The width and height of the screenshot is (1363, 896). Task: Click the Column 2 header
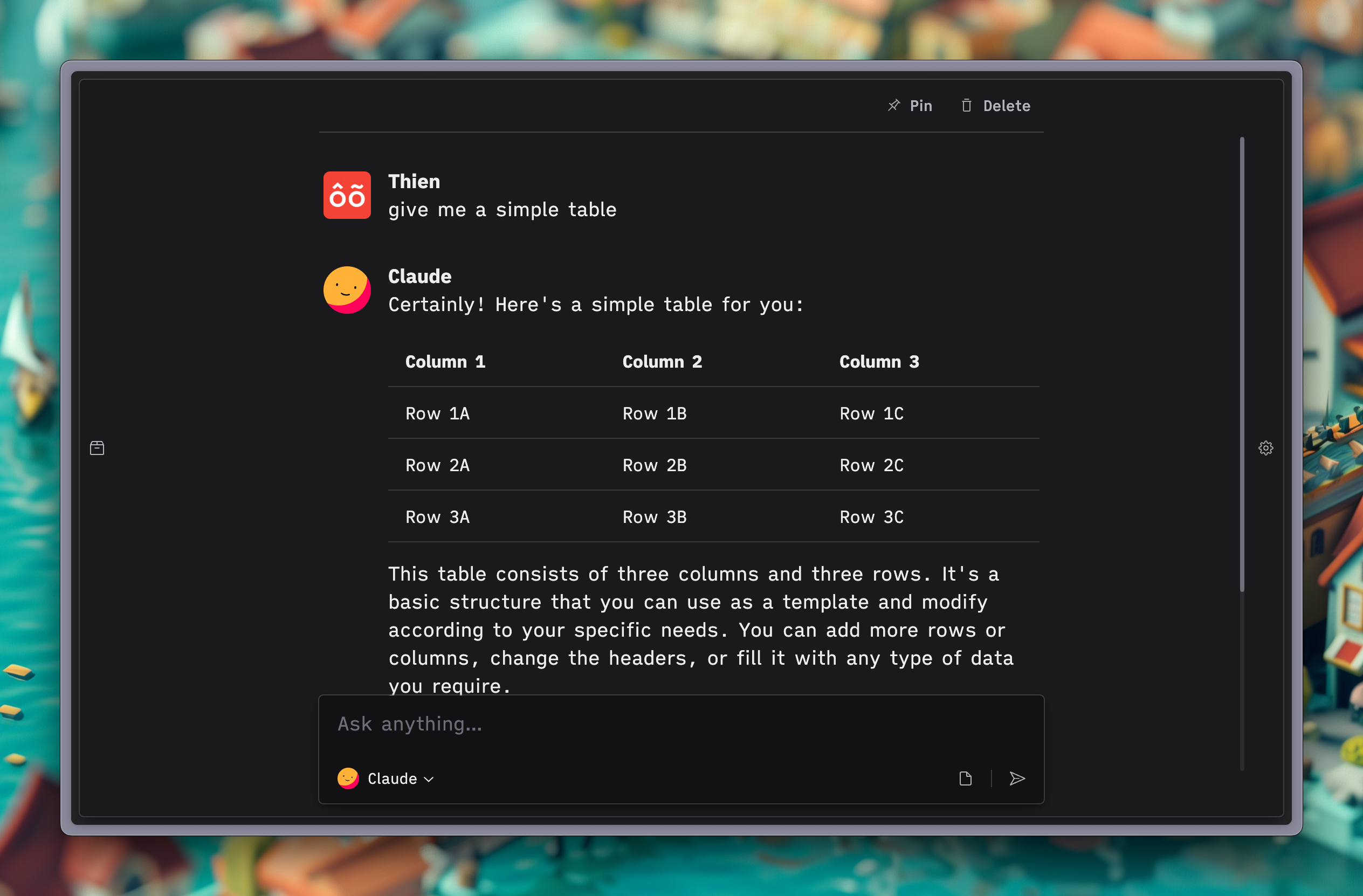click(x=662, y=362)
